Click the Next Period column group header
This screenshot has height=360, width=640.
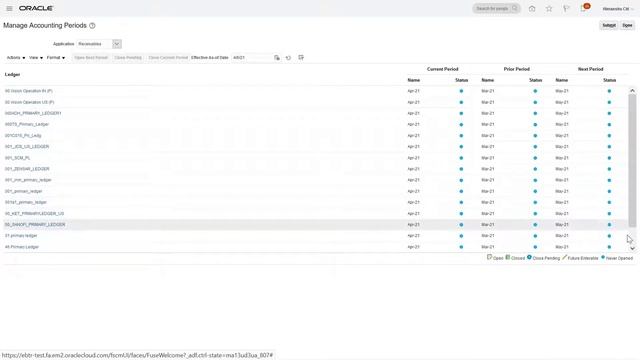click(590, 69)
